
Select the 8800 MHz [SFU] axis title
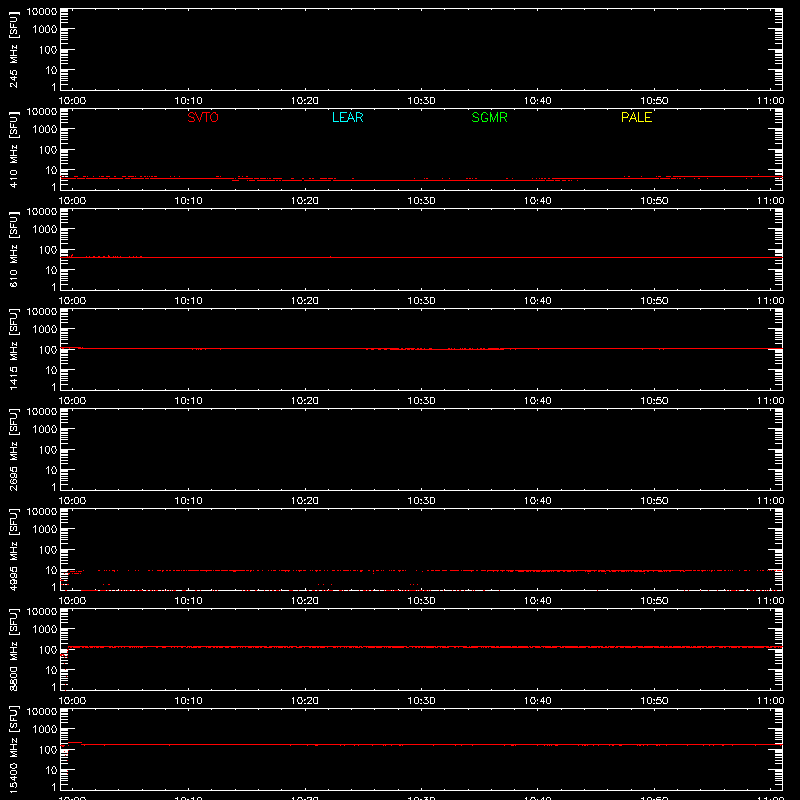13,650
